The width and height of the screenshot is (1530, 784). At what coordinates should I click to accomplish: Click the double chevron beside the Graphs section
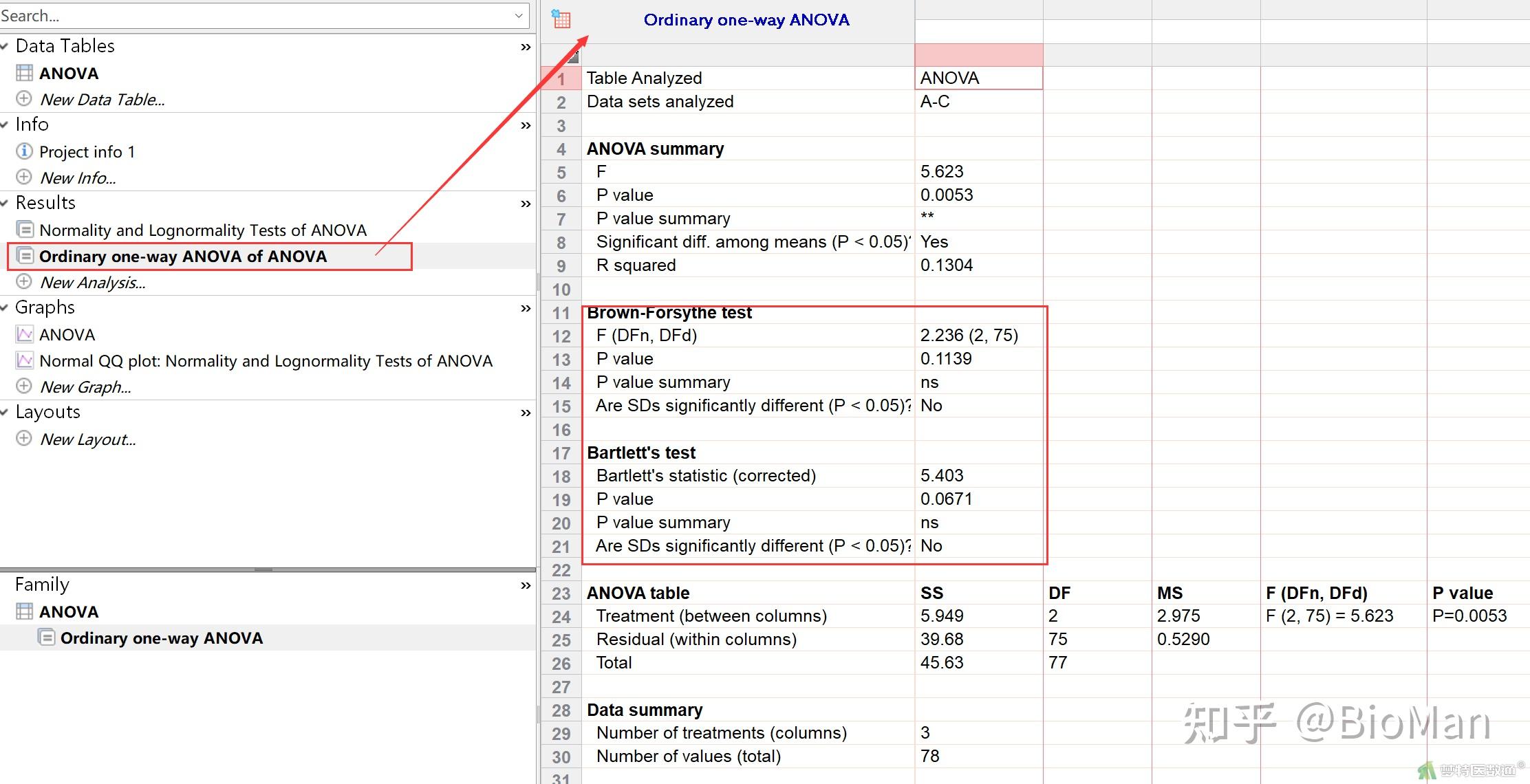click(526, 308)
